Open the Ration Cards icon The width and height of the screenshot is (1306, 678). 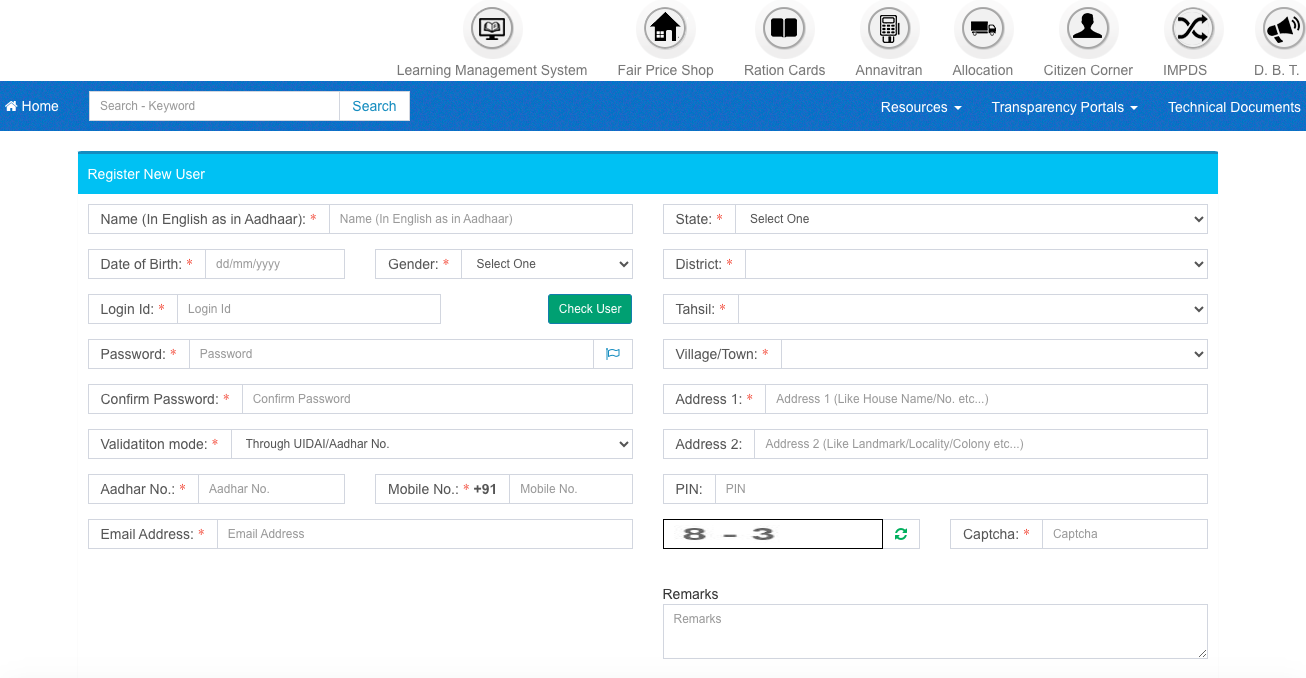click(x=784, y=29)
